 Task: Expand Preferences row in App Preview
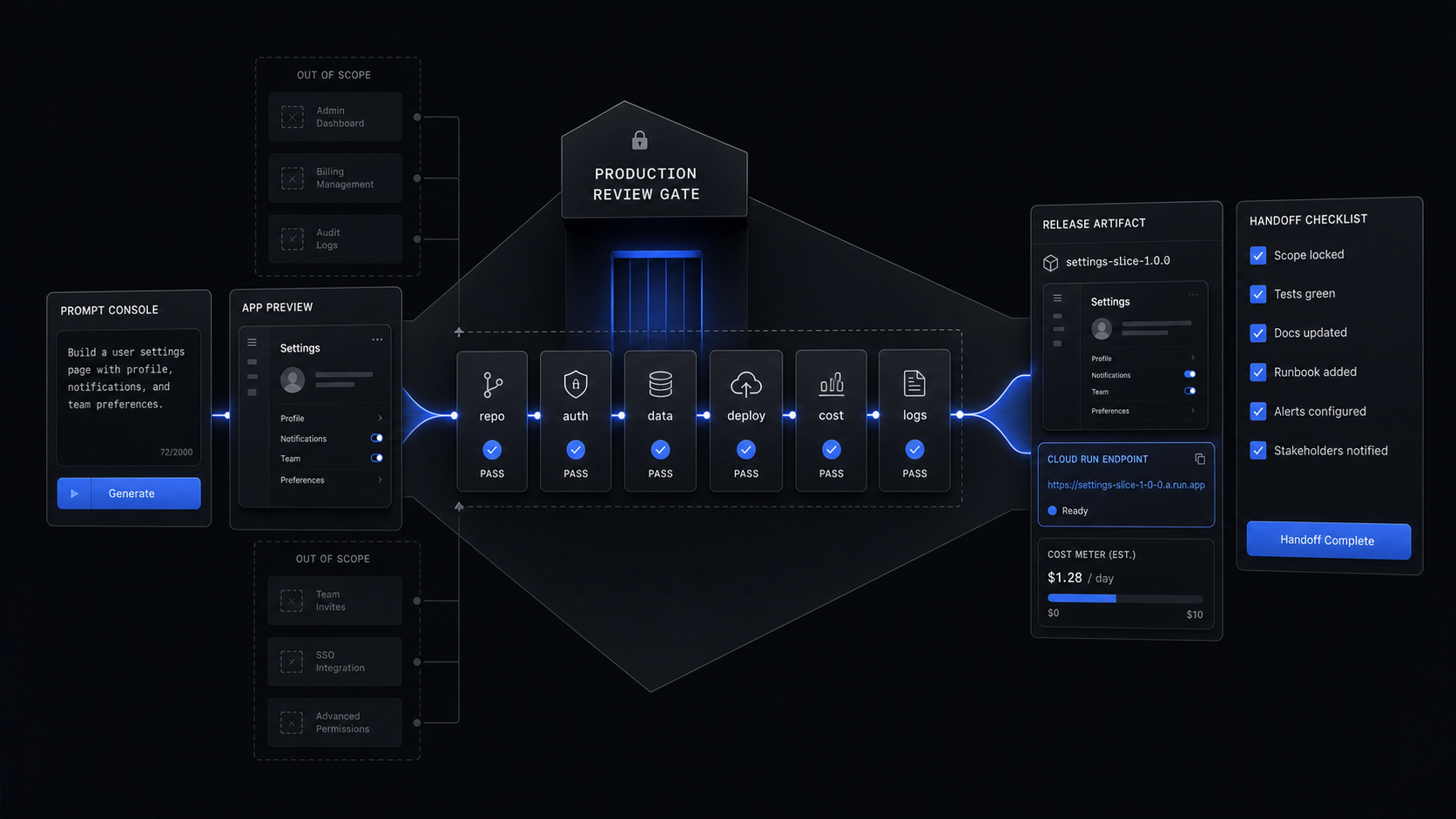331,480
